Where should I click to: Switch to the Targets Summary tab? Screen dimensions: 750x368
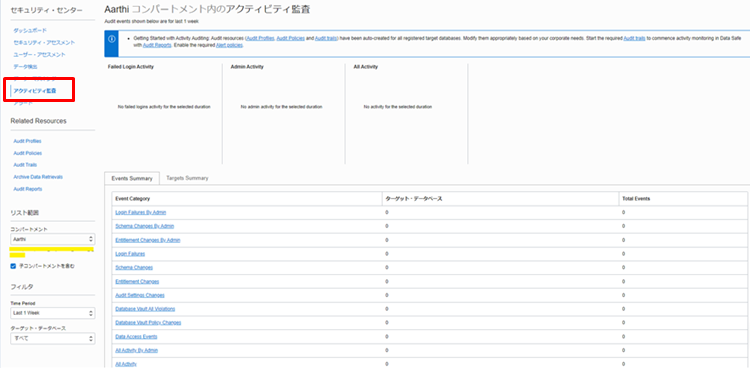[x=187, y=178]
